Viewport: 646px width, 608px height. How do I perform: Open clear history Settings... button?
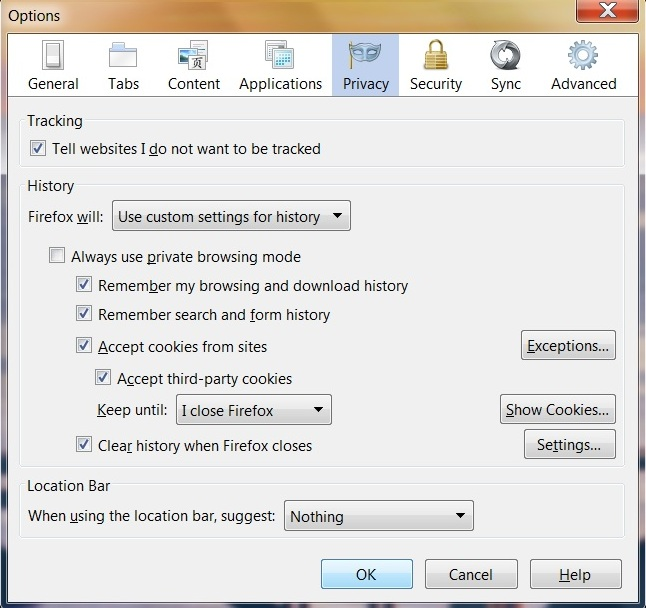pos(569,445)
